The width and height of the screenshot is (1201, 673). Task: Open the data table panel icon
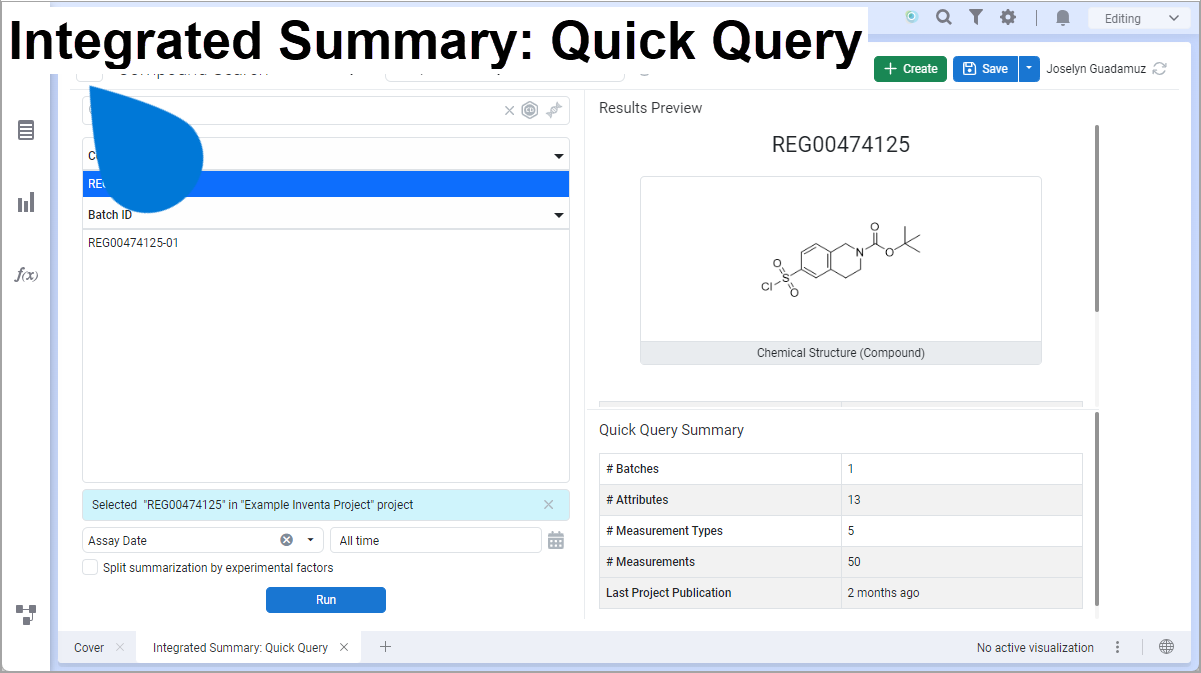26,130
